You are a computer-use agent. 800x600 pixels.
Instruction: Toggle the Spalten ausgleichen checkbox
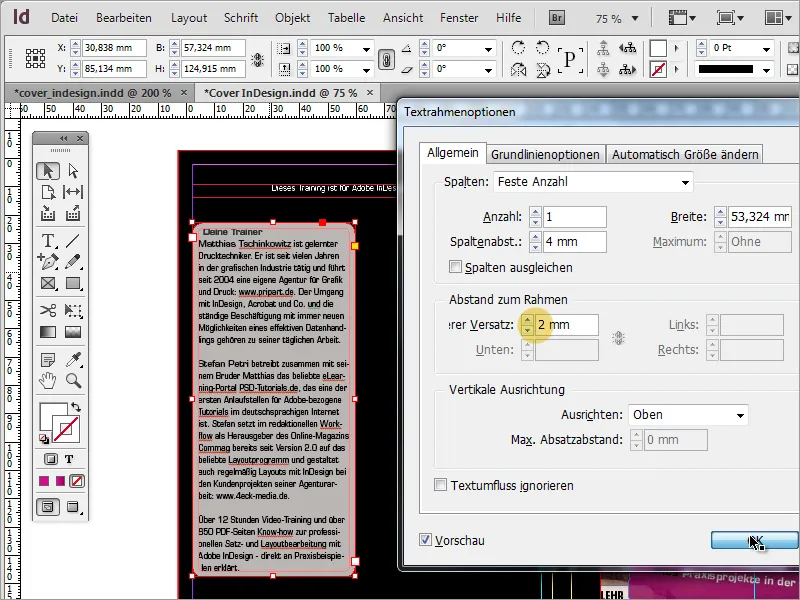tap(455, 267)
